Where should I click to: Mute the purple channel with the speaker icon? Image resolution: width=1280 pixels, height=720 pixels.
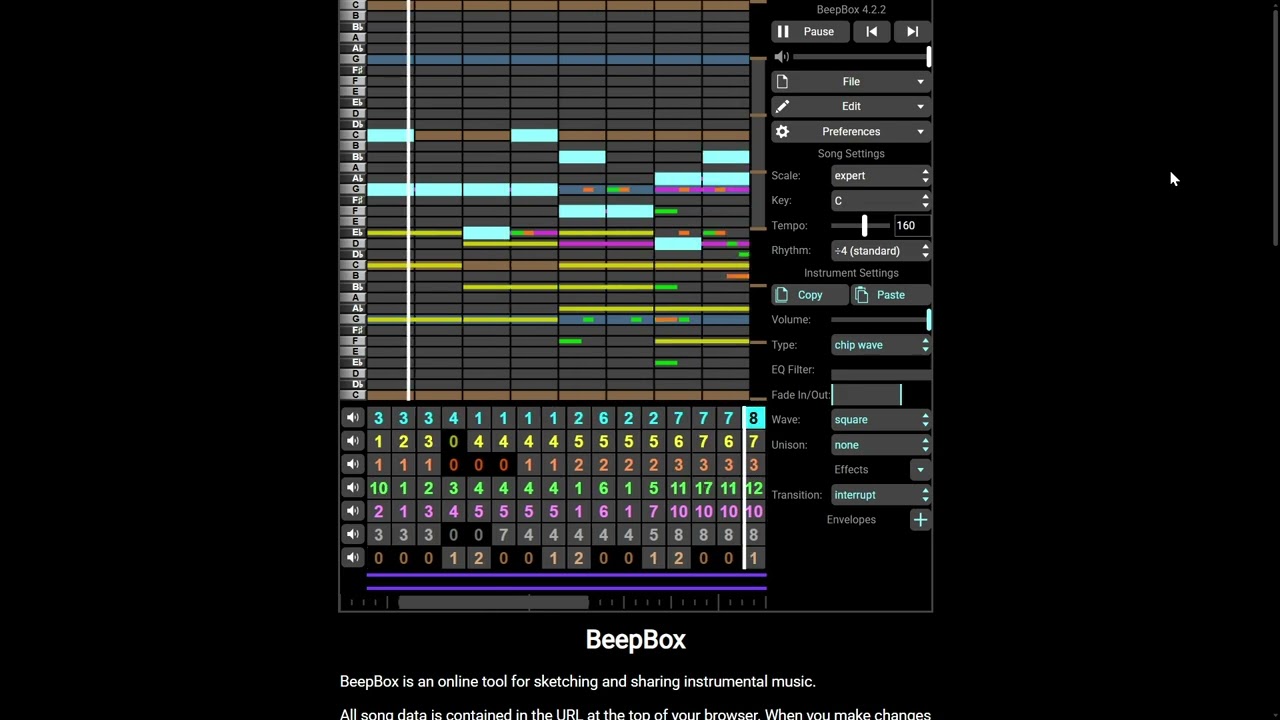click(x=352, y=511)
